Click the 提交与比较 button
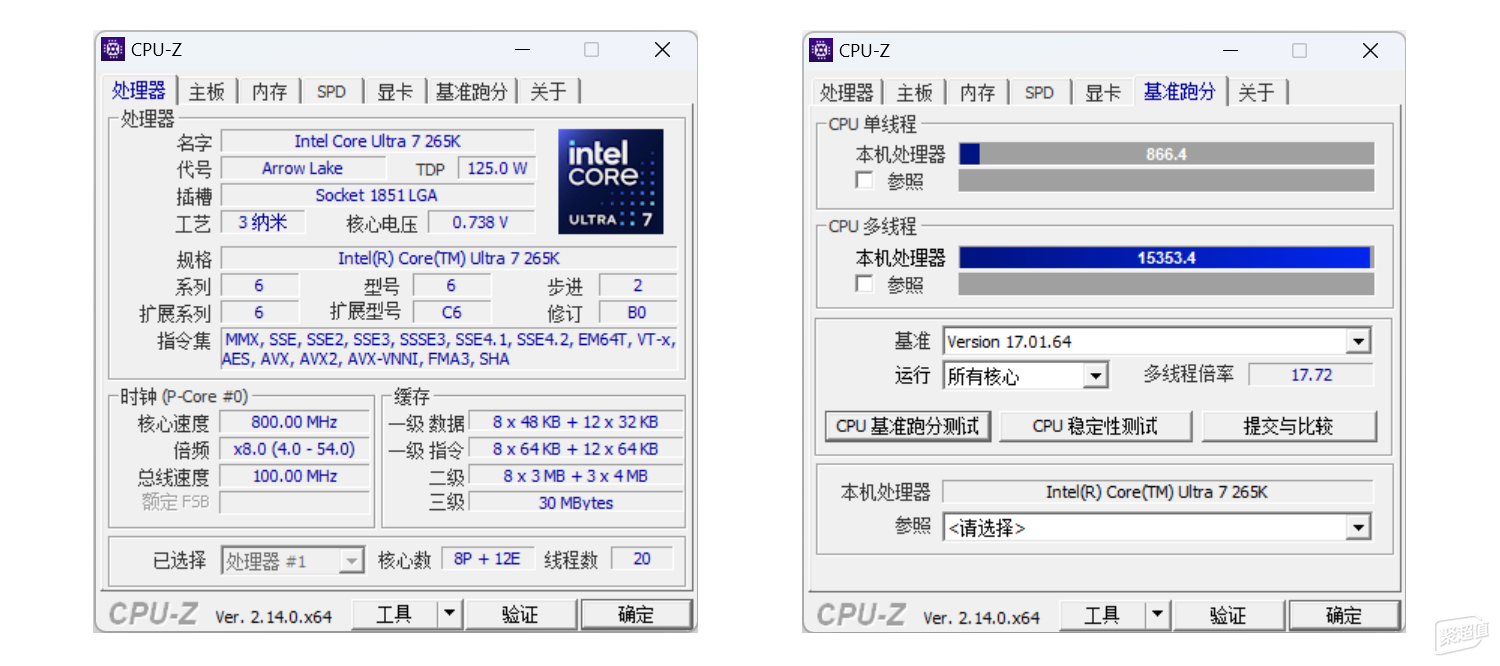This screenshot has width=1500, height=666. click(x=1289, y=426)
